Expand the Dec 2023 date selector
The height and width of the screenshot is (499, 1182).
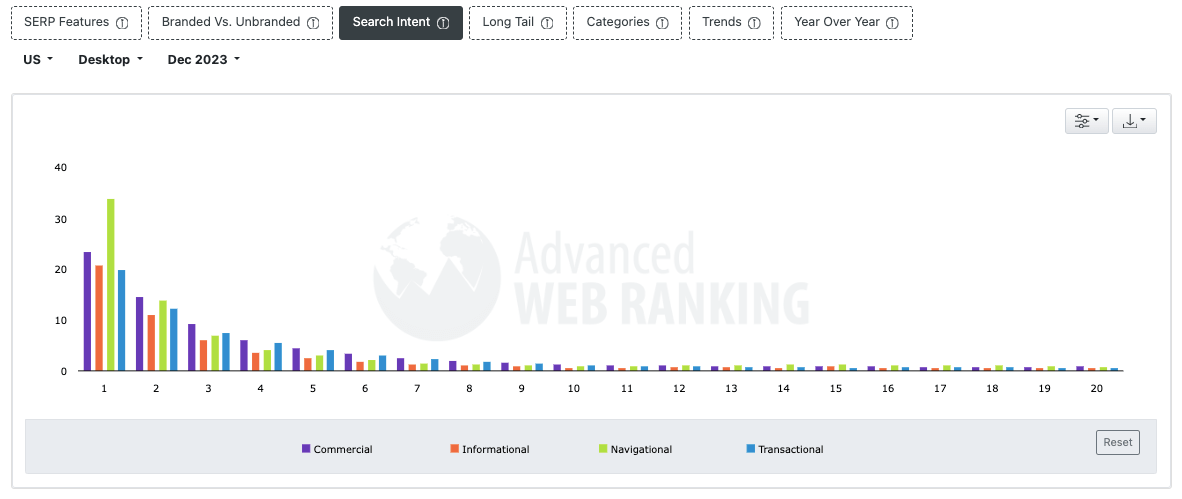(x=204, y=60)
